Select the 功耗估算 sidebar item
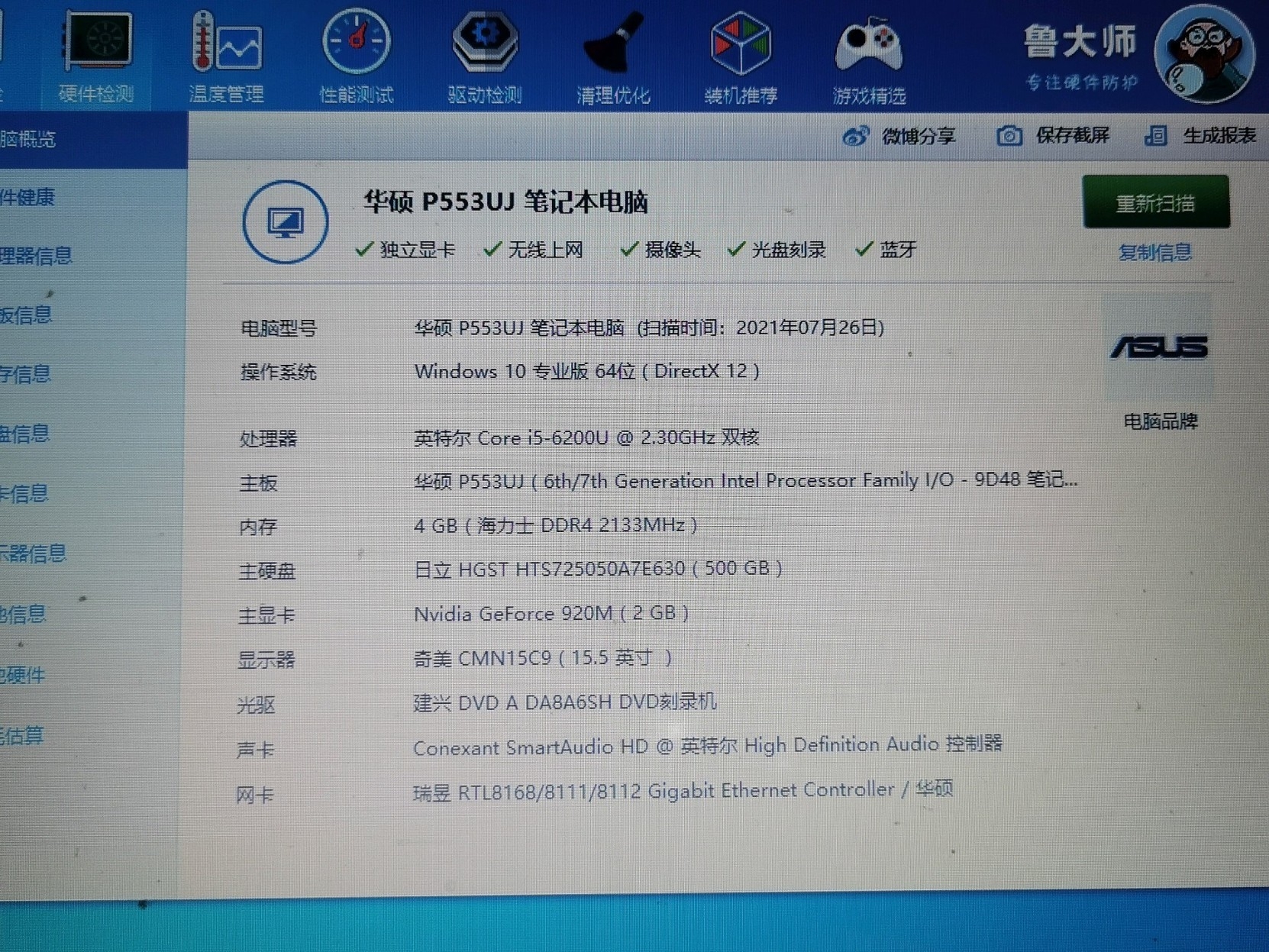Screen dimensions: 1269x952 click(x=22, y=736)
